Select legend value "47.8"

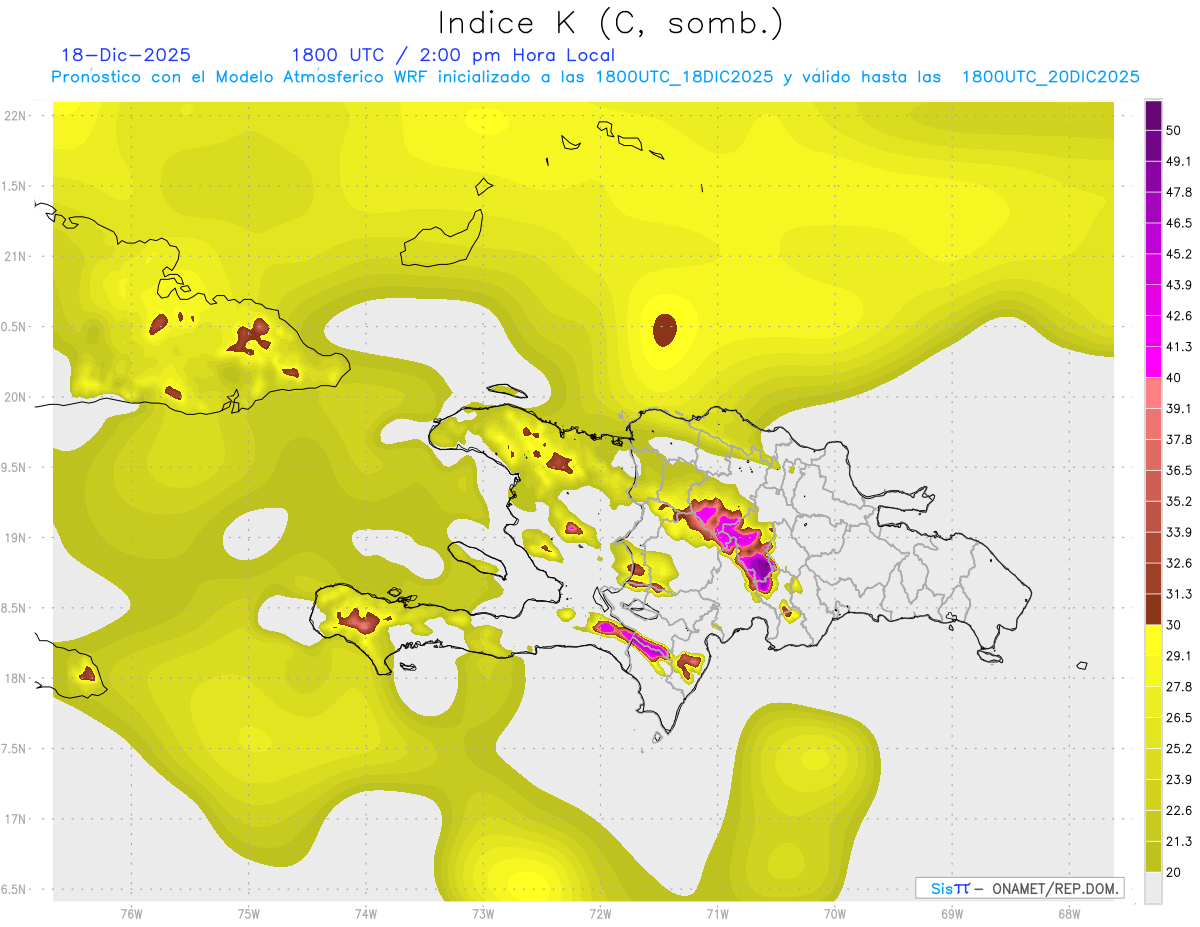(1179, 192)
